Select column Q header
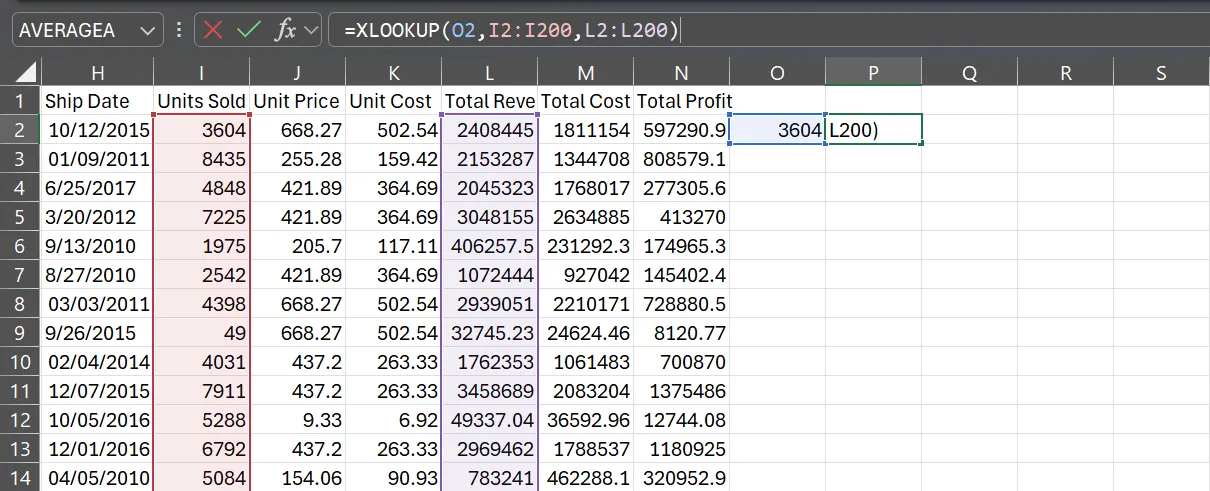The image size is (1210, 491). click(969, 72)
